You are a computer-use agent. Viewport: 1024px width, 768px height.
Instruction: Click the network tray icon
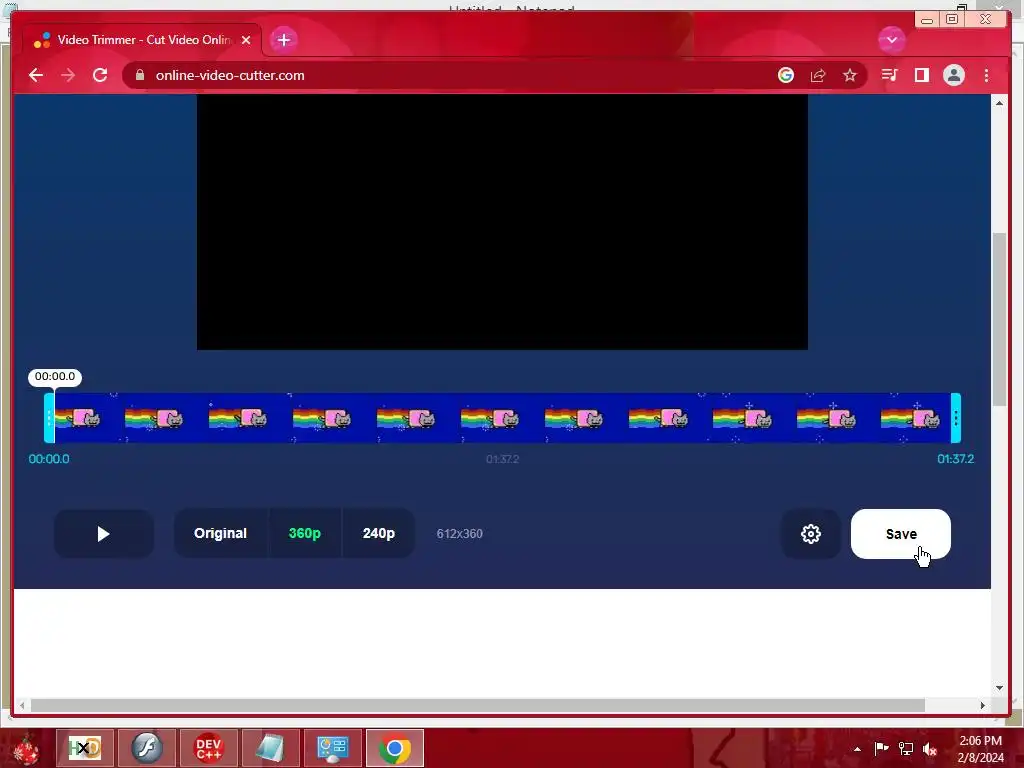[906, 748]
